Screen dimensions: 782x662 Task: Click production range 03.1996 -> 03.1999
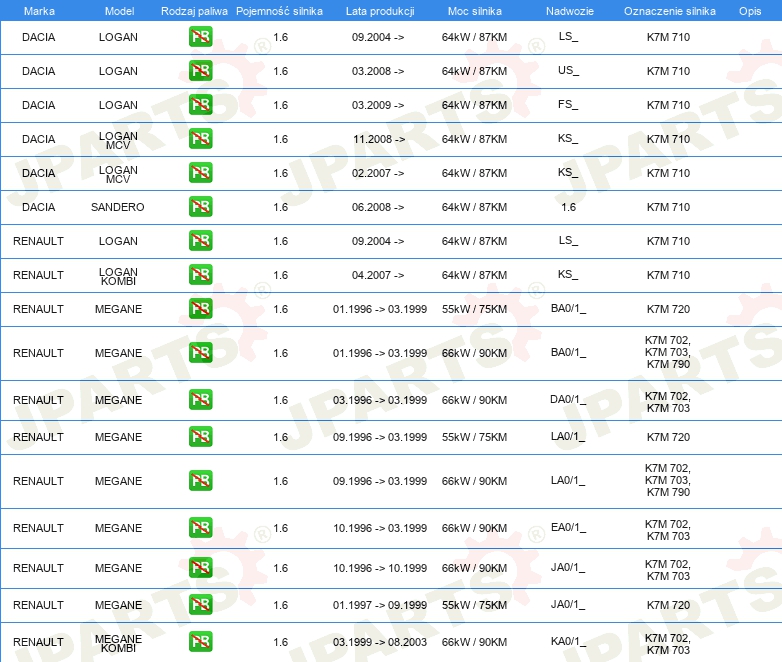(x=380, y=400)
